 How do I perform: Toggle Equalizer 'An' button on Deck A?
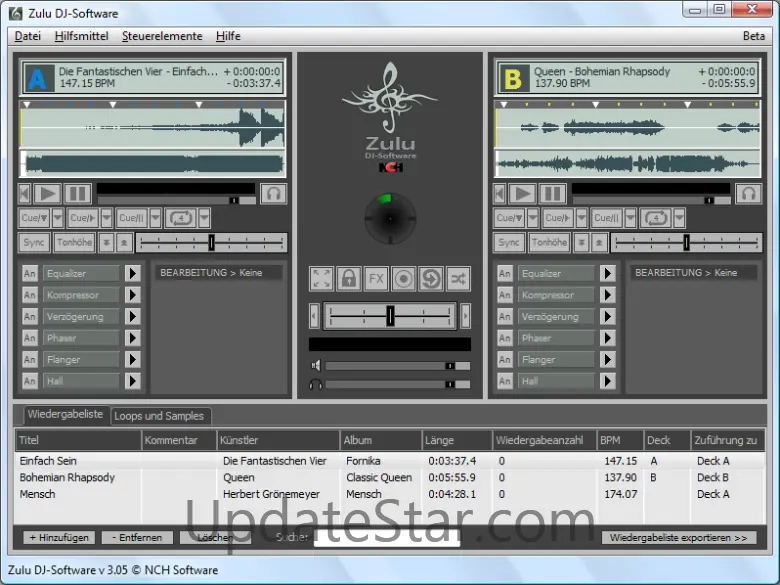coord(30,273)
